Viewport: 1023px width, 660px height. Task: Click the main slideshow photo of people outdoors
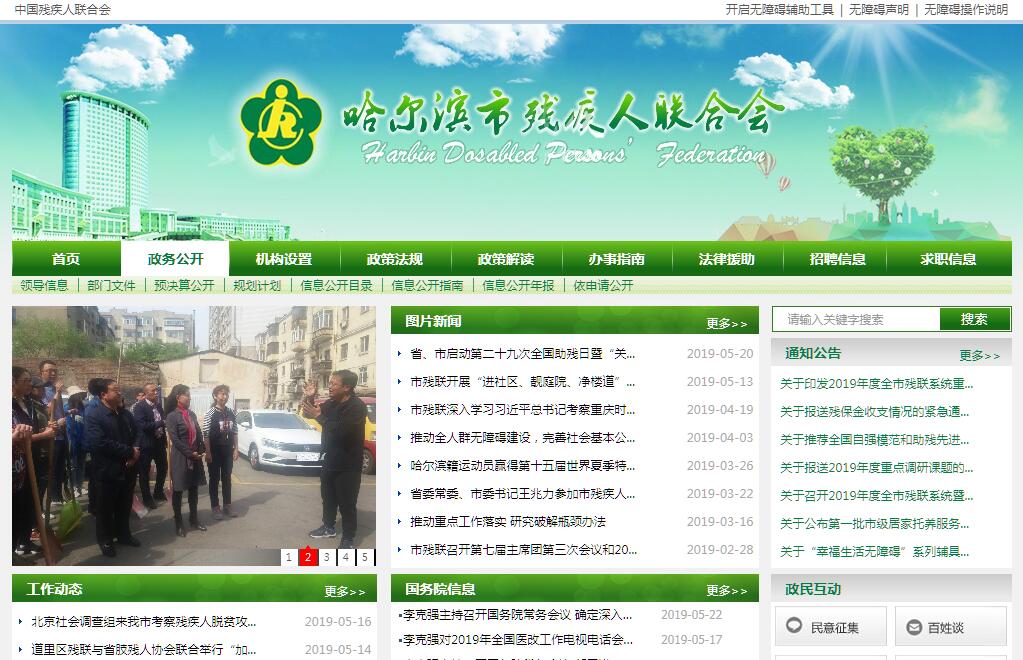point(194,430)
